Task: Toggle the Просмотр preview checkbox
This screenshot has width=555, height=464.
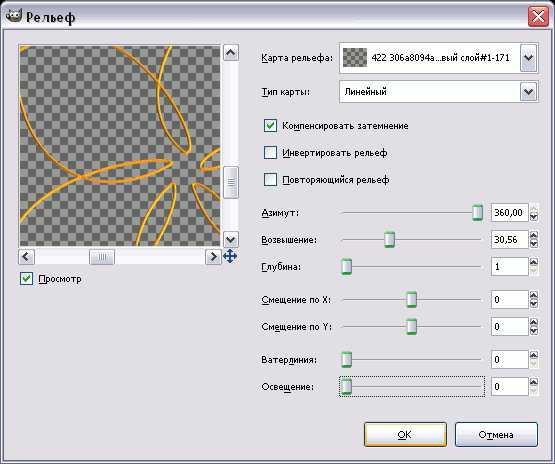Action: pyautogui.click(x=27, y=279)
